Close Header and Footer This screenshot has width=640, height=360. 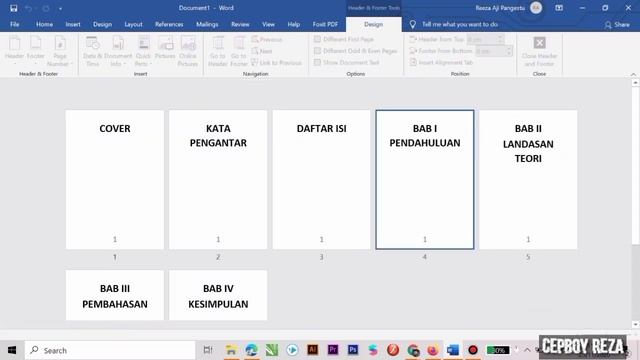[x=539, y=51]
